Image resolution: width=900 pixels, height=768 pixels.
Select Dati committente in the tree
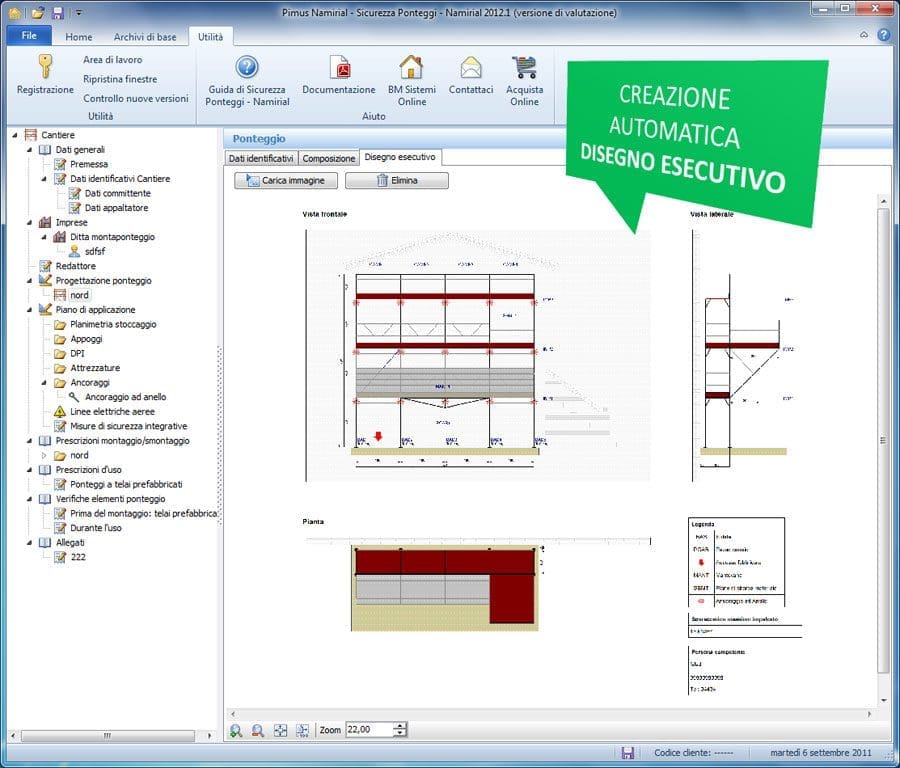coord(117,193)
